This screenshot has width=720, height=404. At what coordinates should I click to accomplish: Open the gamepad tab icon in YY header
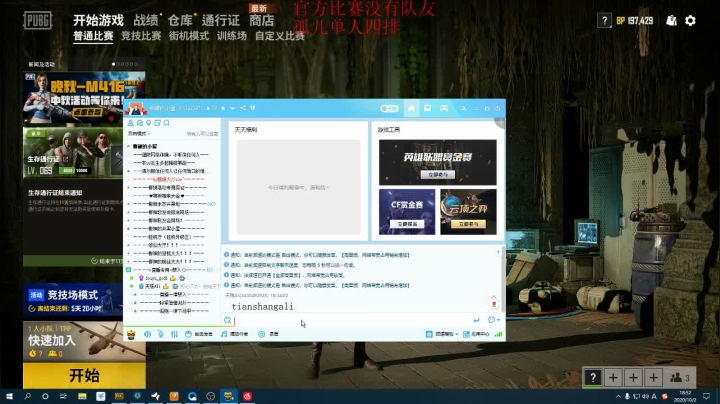pyautogui.click(x=444, y=108)
